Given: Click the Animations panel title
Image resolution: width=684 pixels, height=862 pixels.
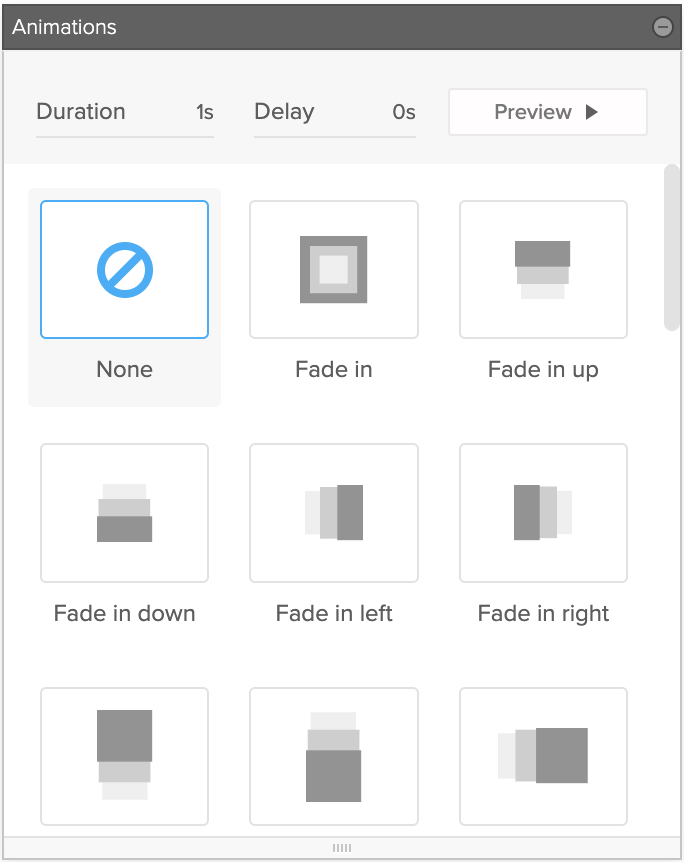Looking at the screenshot, I should (x=64, y=27).
